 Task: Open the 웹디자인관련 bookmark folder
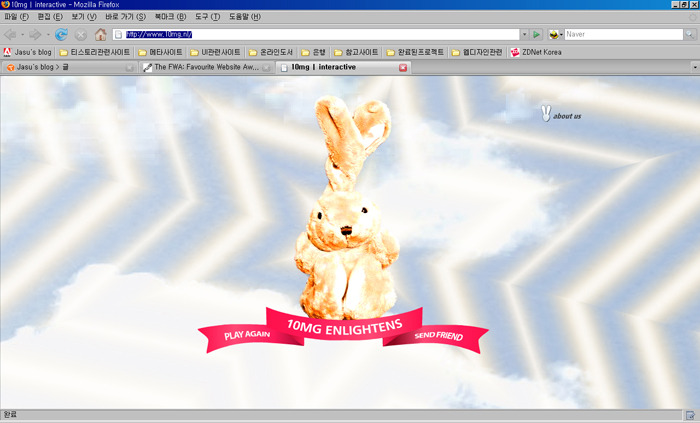tap(477, 52)
